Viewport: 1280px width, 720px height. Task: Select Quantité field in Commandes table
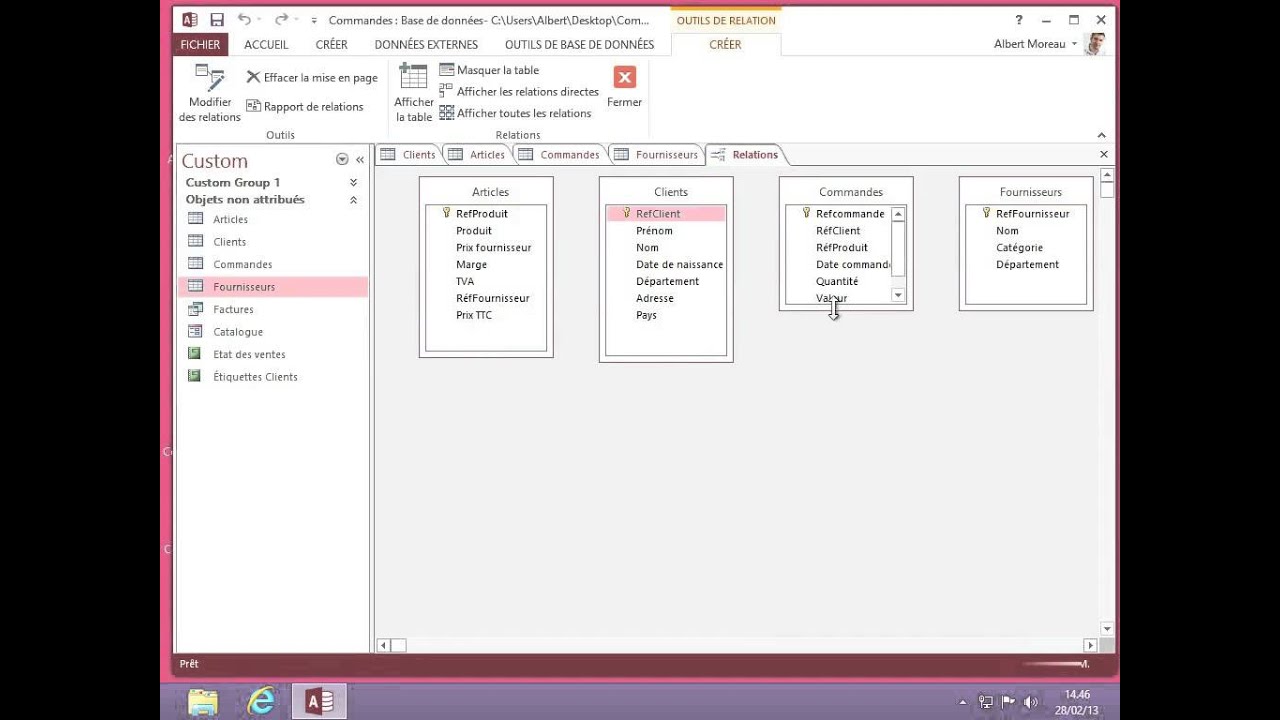838,282
